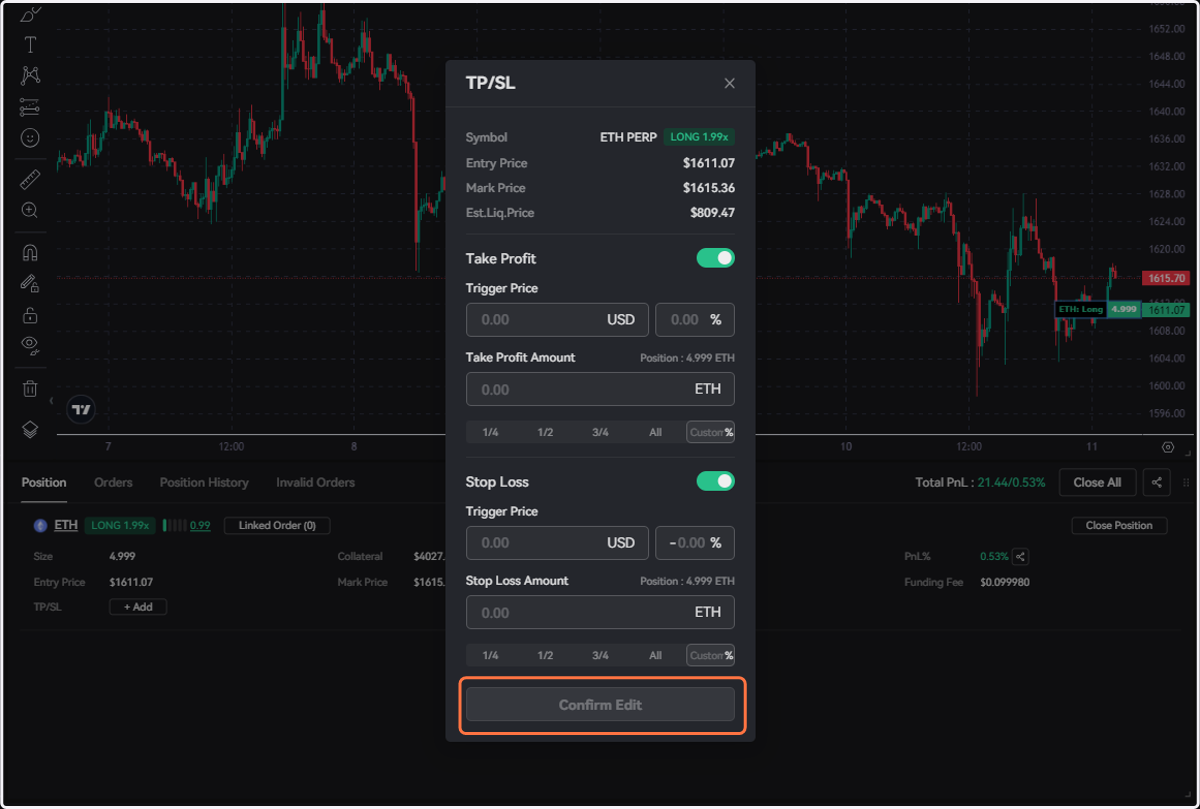Viewport: 1200px width, 809px height.
Task: Select the brush drawing tool
Action: click(x=30, y=14)
